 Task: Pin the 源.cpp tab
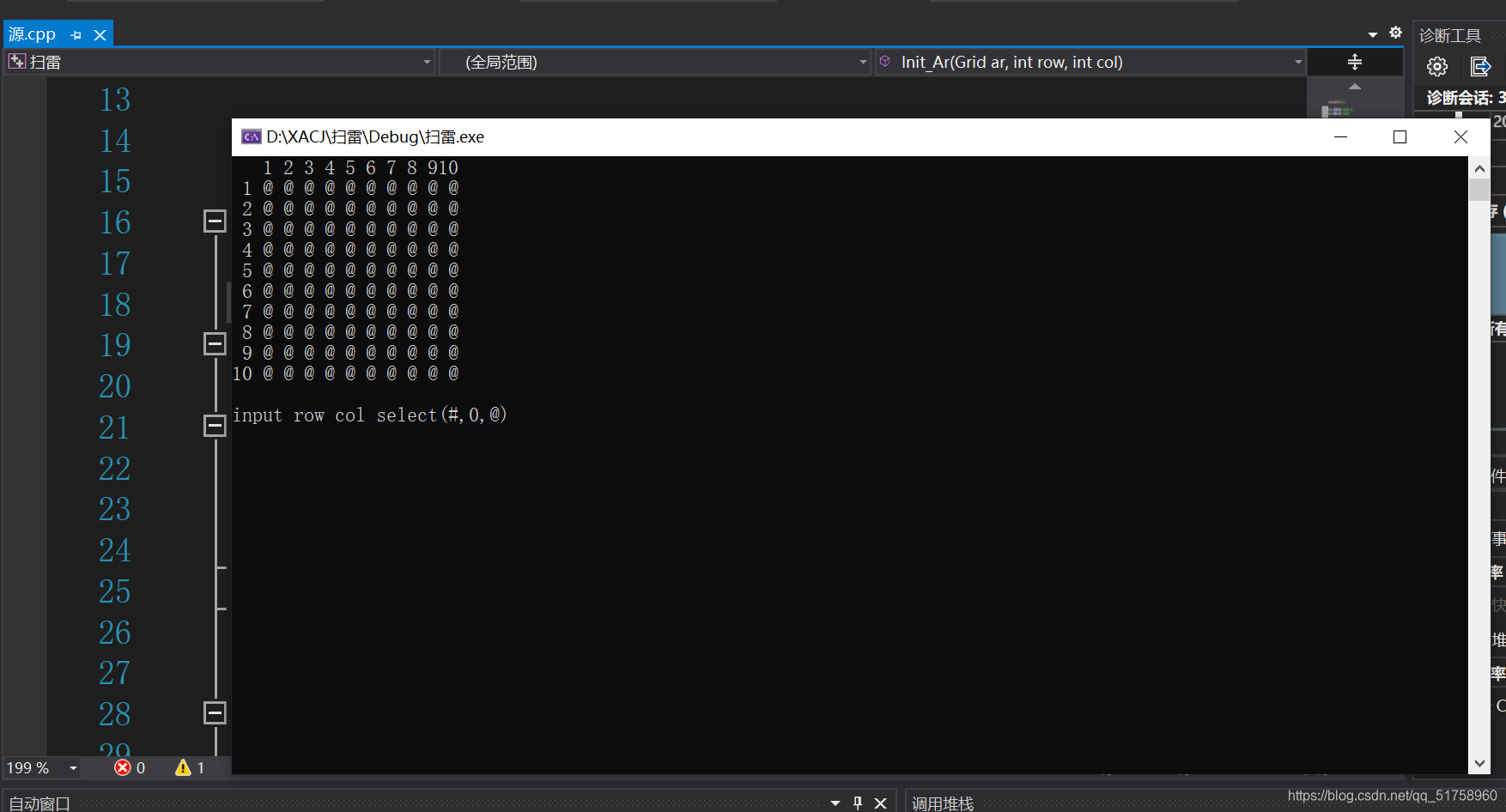pyautogui.click(x=76, y=35)
